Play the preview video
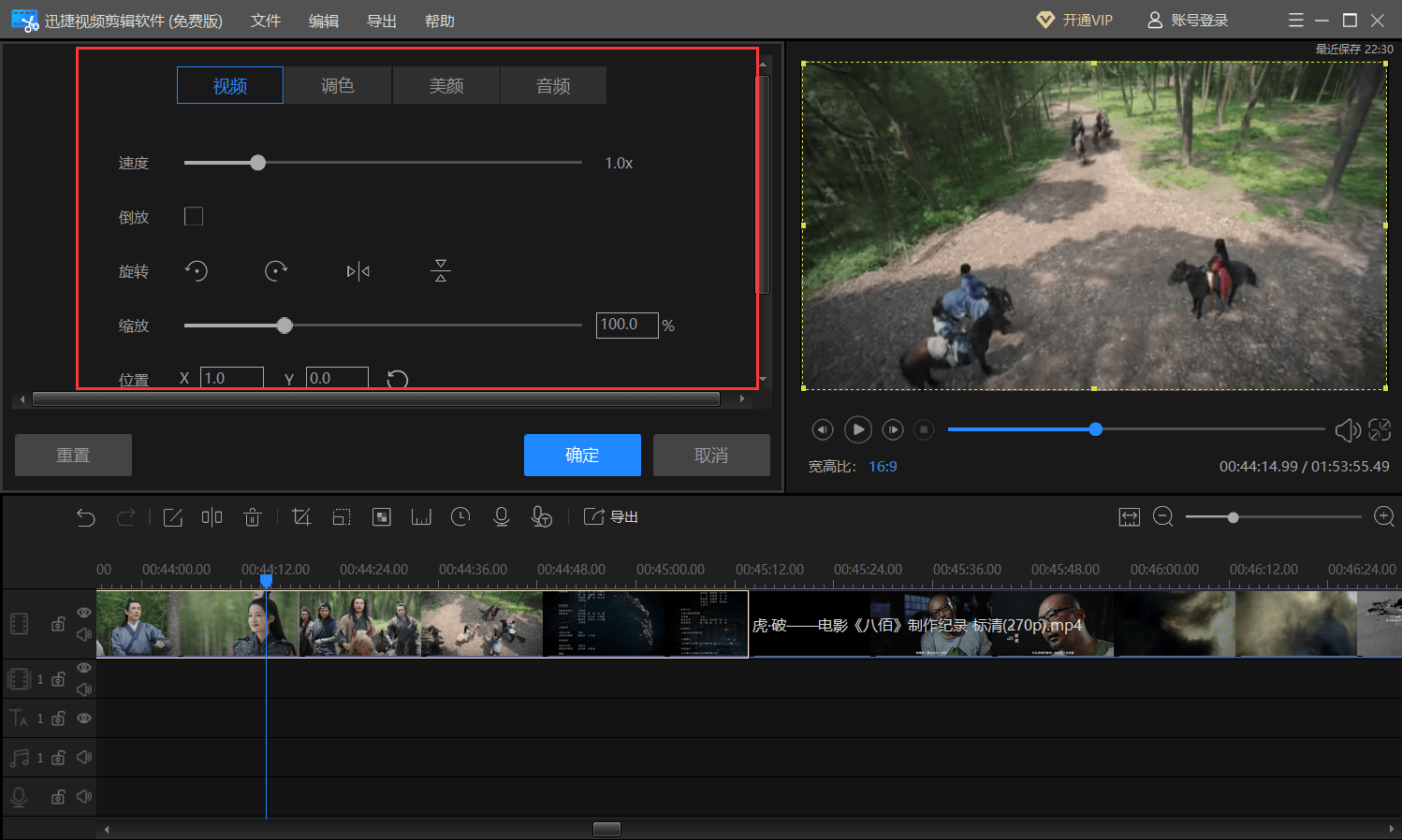 pyautogui.click(x=858, y=429)
